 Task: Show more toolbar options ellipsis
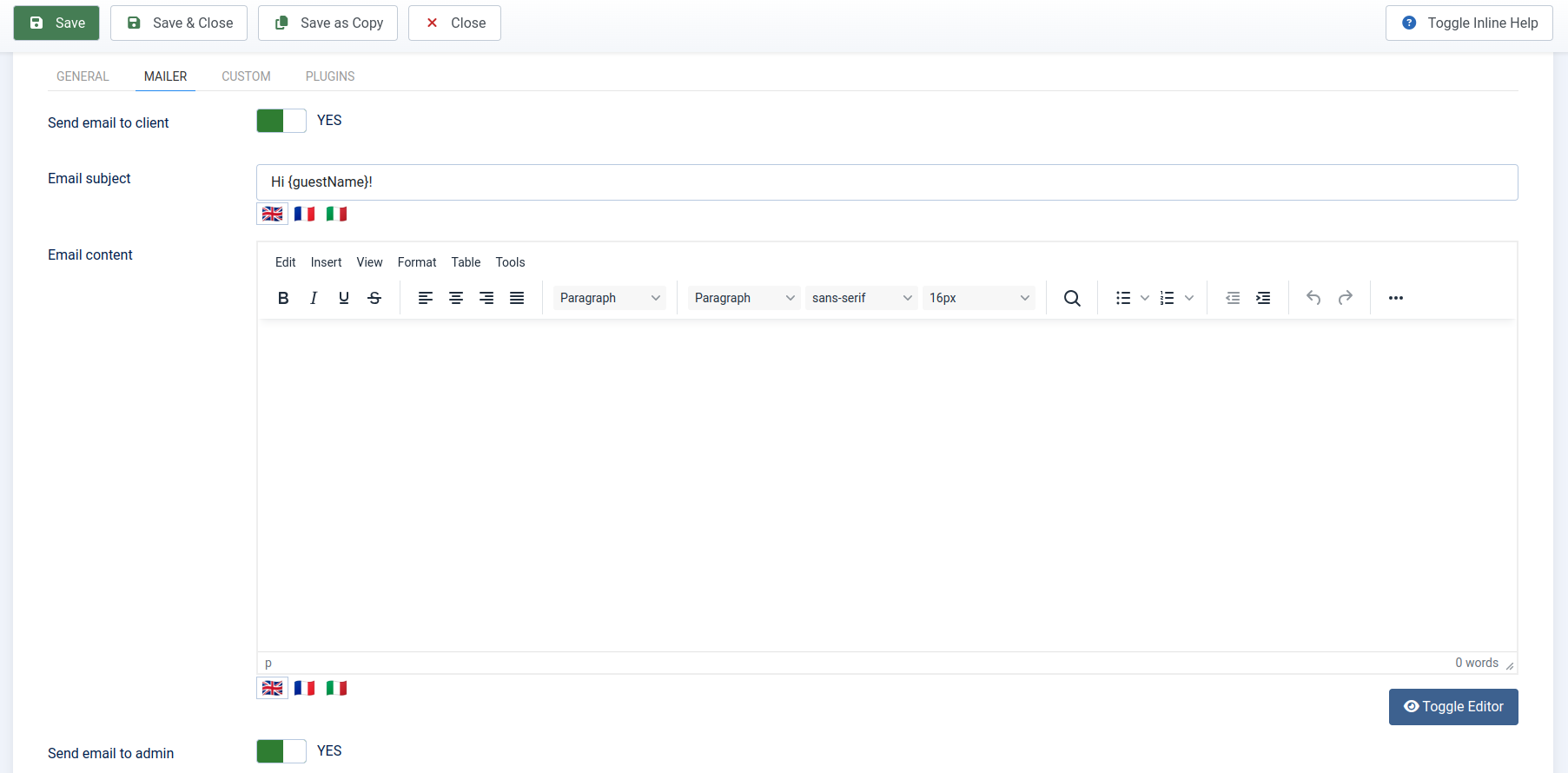click(x=1396, y=298)
